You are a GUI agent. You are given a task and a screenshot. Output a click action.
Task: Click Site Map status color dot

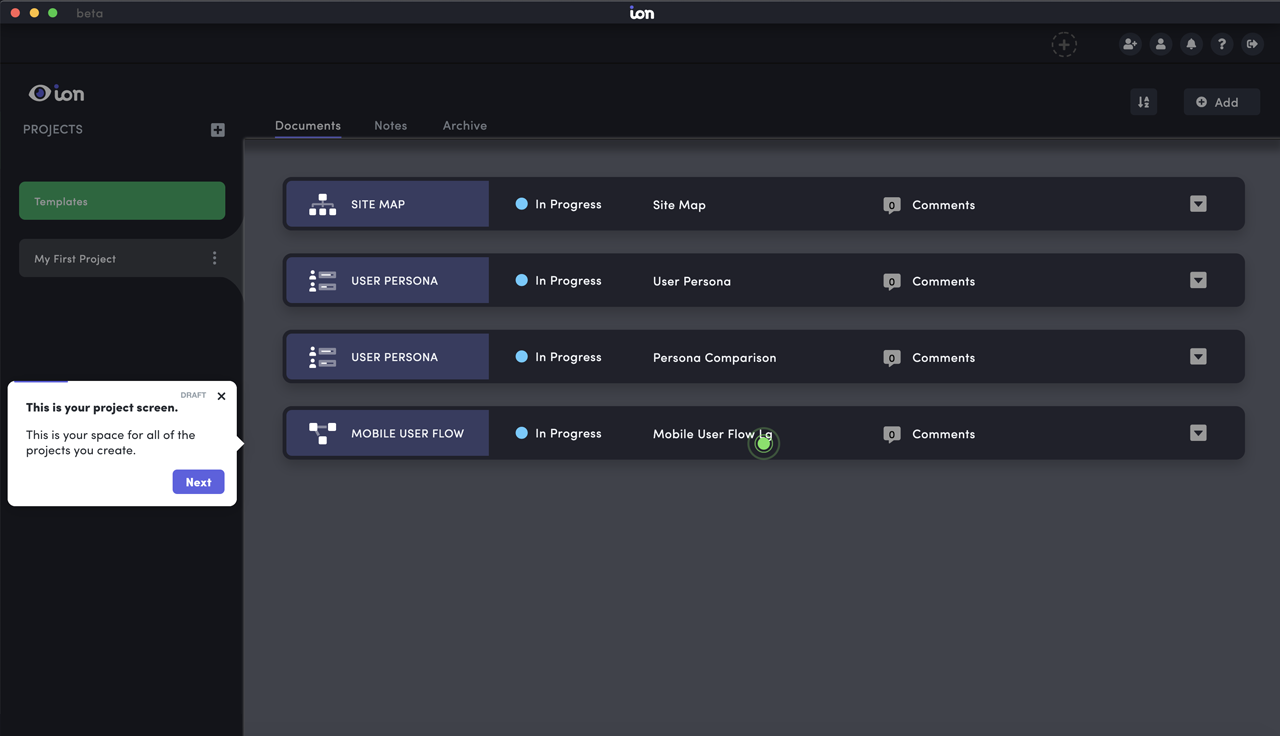521,204
